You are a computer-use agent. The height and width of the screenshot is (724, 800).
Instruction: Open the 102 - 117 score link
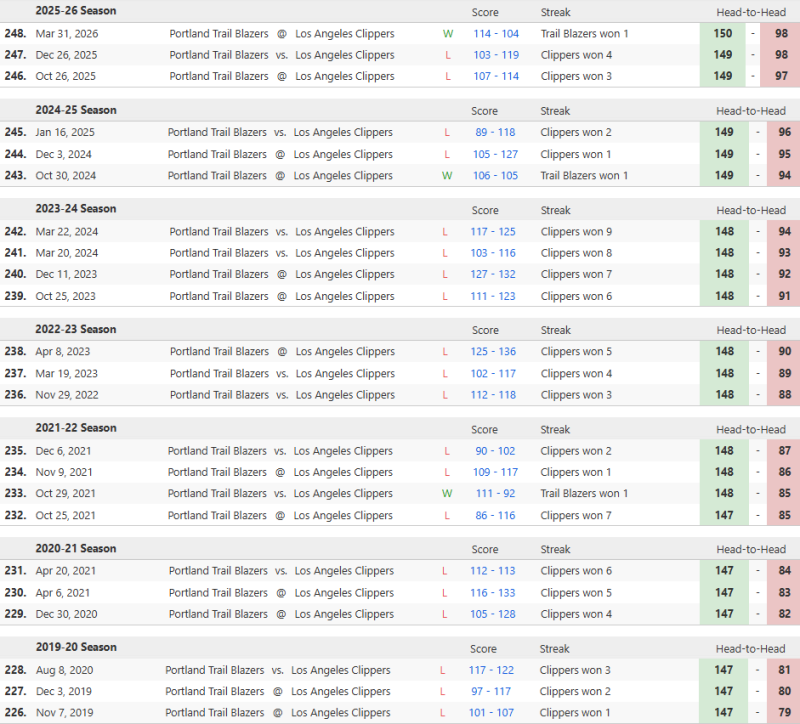click(x=493, y=374)
